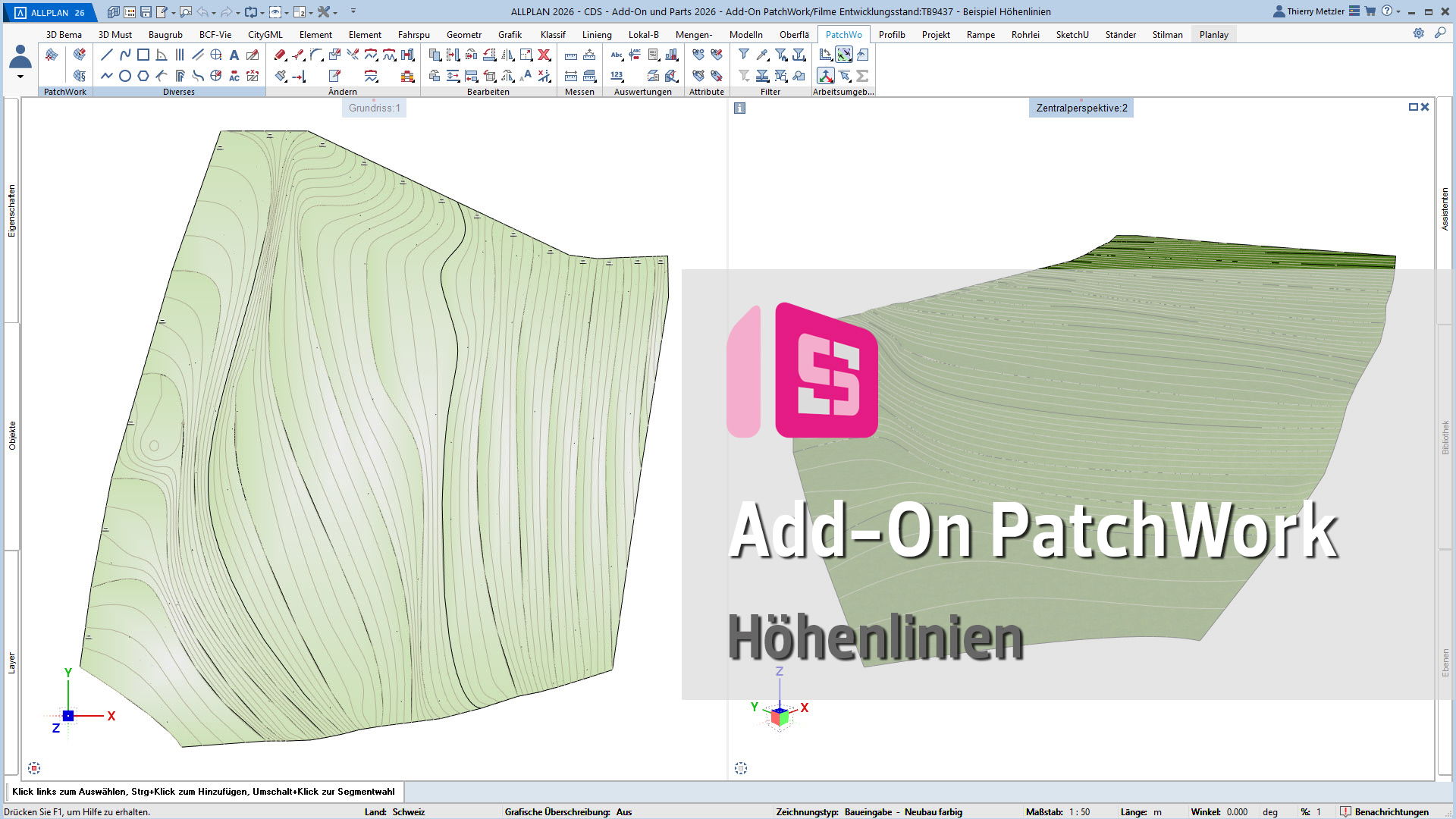Screen dimensions: 1456x819
Task: Open the Customize Quick Access toolbar dropdown
Action: click(x=353, y=11)
